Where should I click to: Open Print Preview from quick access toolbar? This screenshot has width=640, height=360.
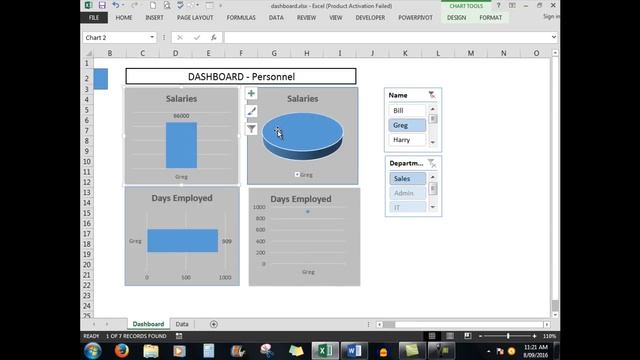tap(167, 5)
